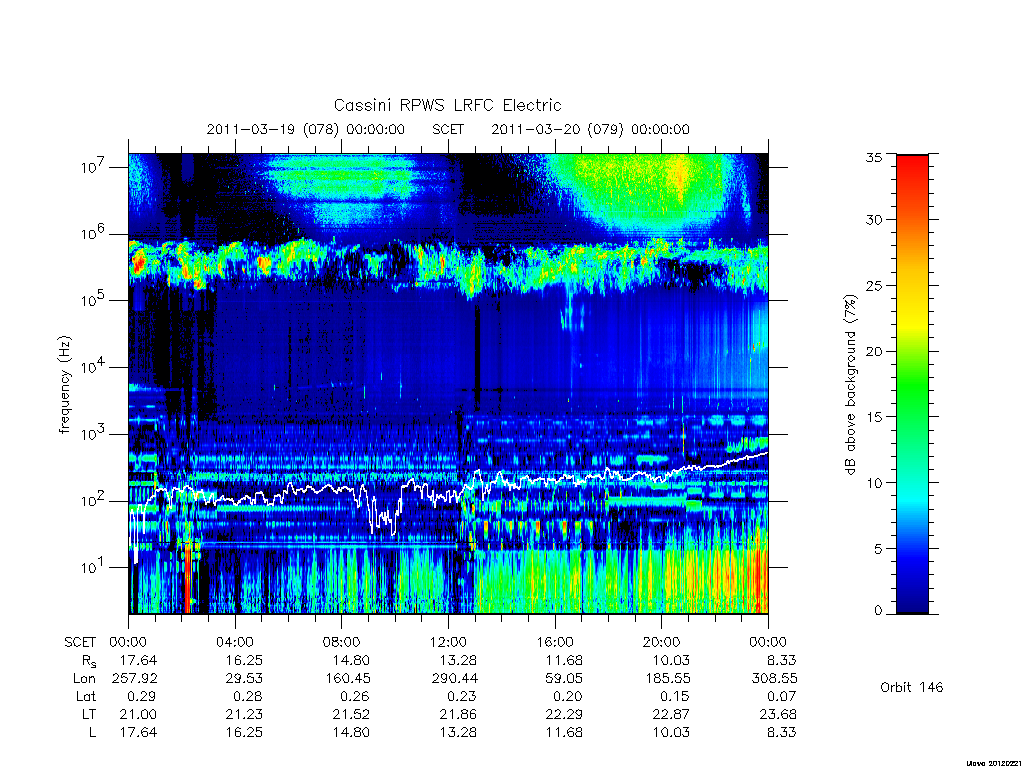
Task: Click the colorbar tick label "15"
Action: (x=874, y=417)
